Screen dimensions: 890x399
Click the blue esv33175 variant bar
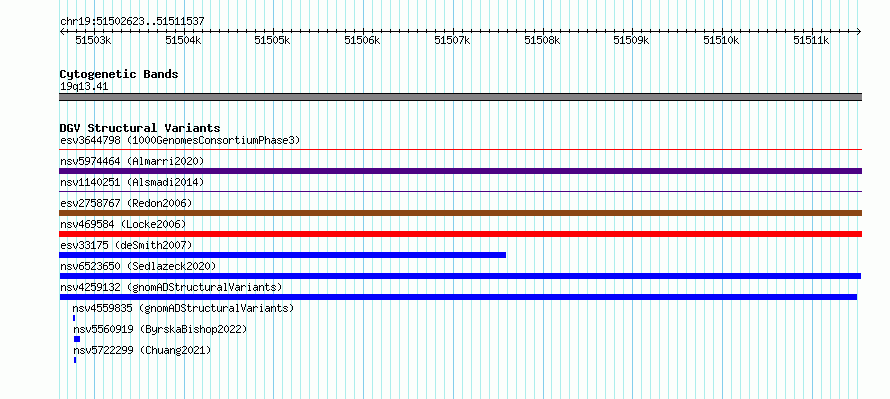click(282, 255)
